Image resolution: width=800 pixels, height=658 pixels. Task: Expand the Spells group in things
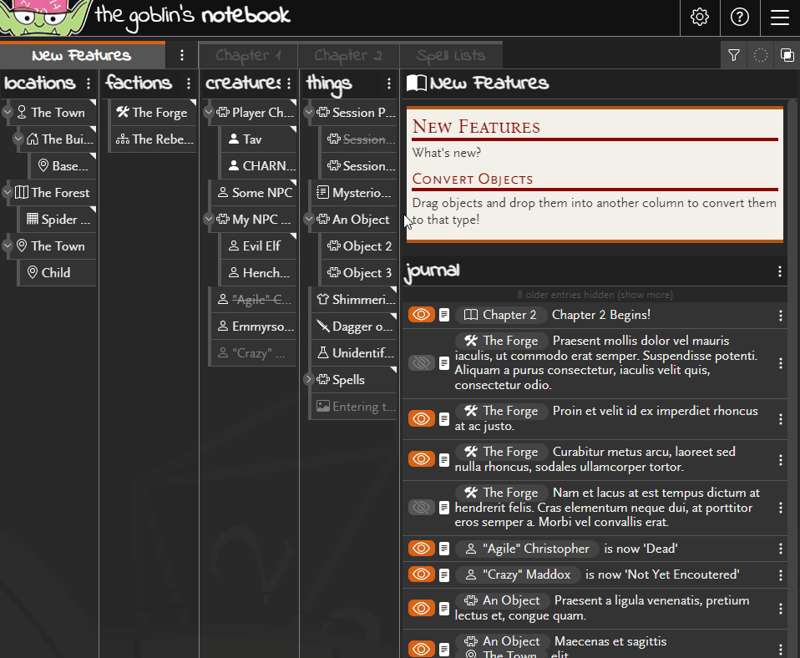[x=309, y=379]
